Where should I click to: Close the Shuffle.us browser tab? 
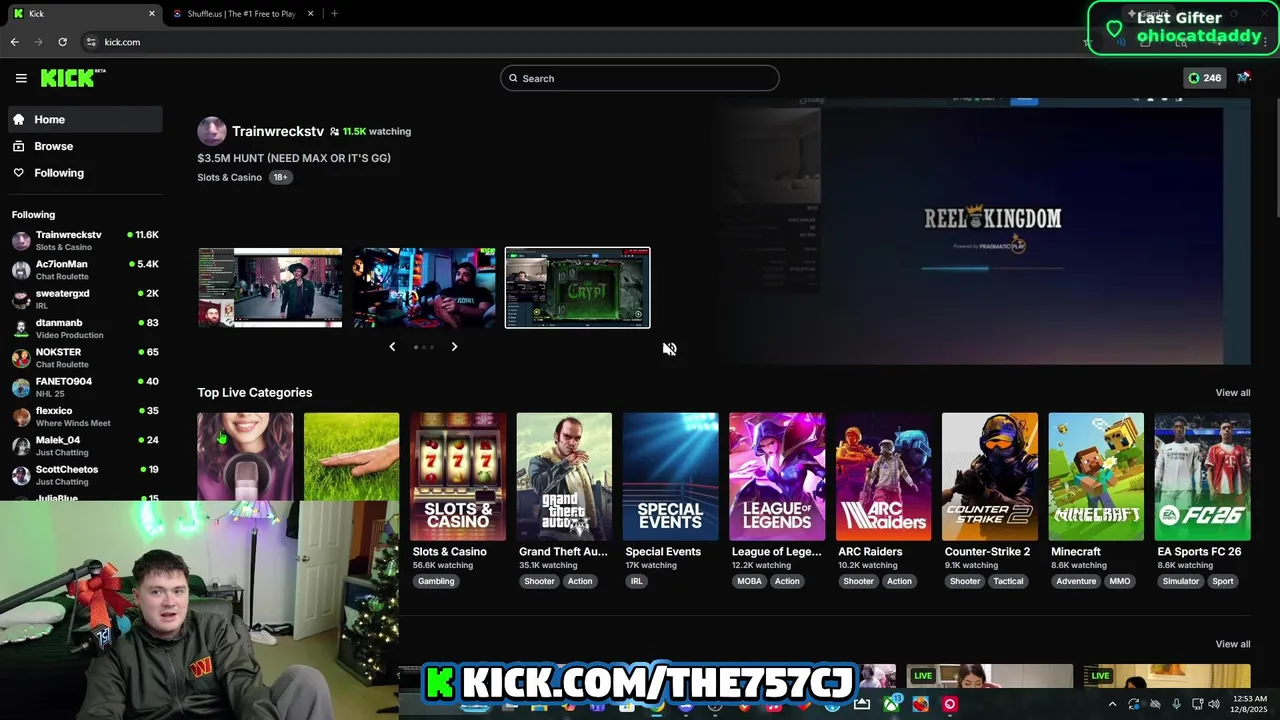310,14
